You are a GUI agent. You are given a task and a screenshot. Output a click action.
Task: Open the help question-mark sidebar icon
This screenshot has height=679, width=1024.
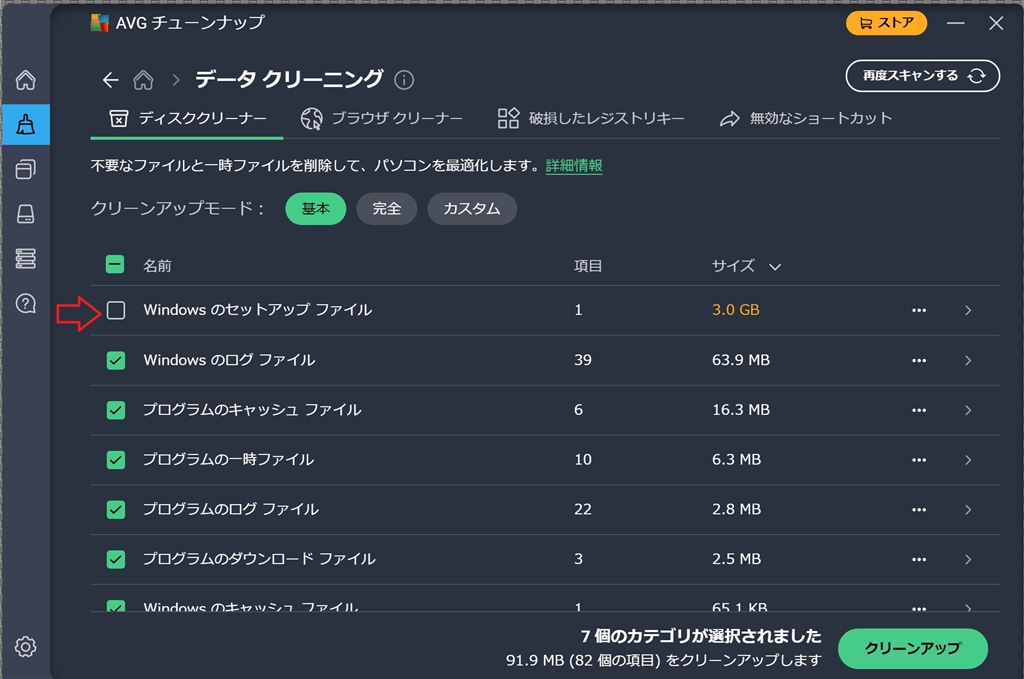pyautogui.click(x=26, y=304)
